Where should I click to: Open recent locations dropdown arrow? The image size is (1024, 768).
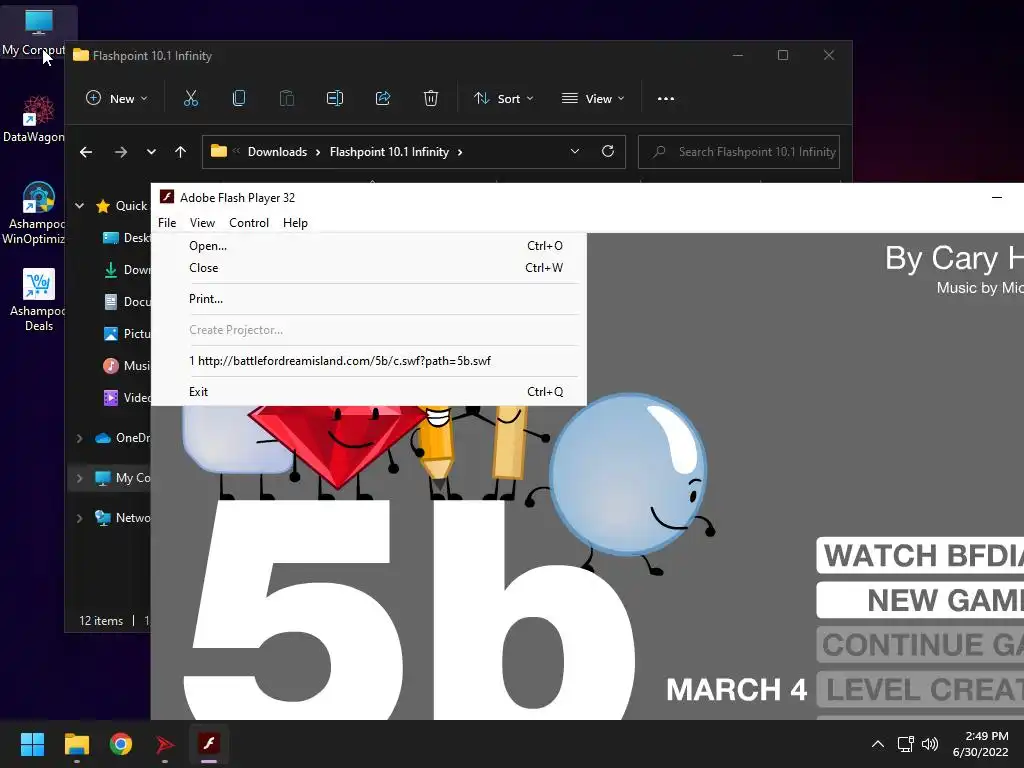[151, 152]
